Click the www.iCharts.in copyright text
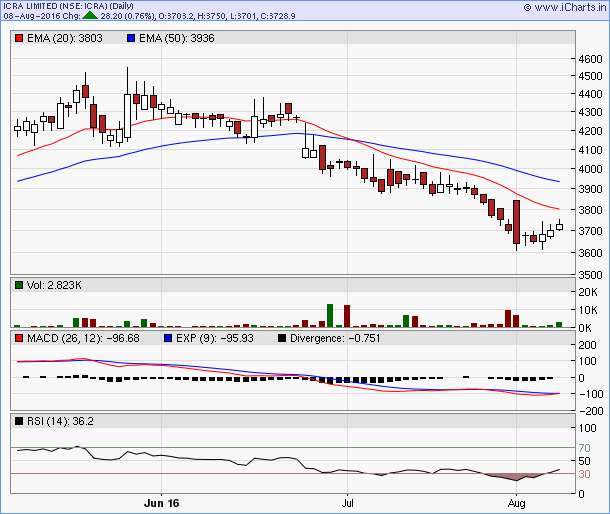This screenshot has width=610, height=514. pyautogui.click(x=565, y=7)
